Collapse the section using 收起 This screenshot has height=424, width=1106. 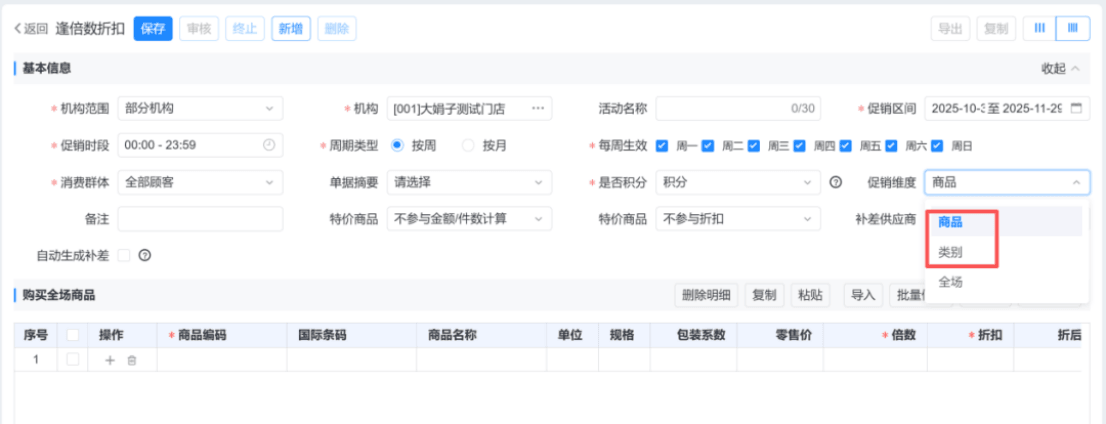coord(1060,68)
